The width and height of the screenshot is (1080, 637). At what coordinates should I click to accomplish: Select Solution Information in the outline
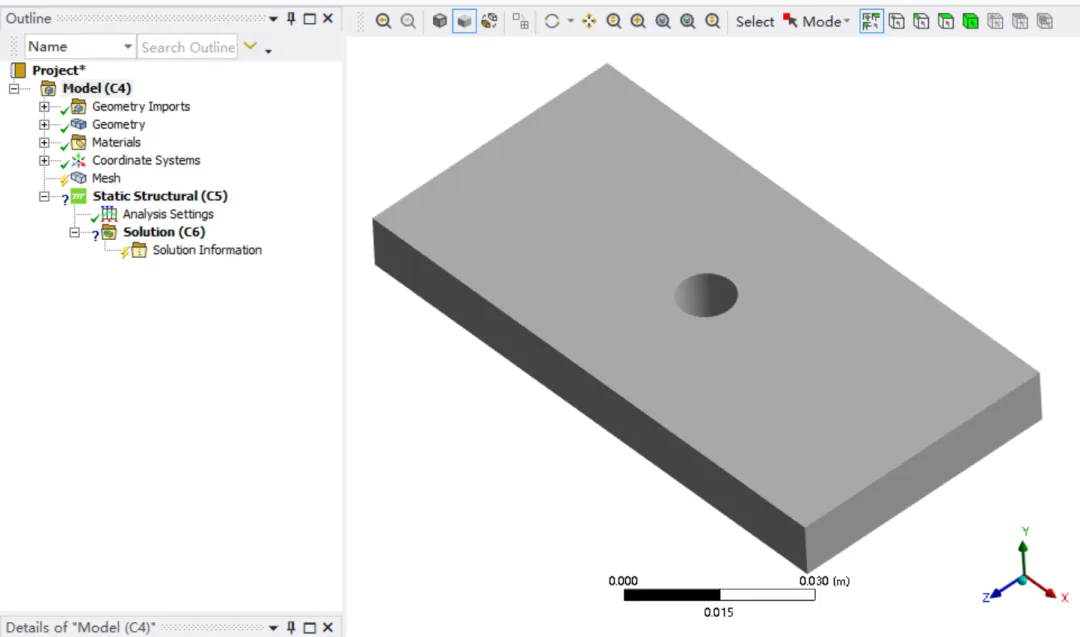tap(207, 250)
